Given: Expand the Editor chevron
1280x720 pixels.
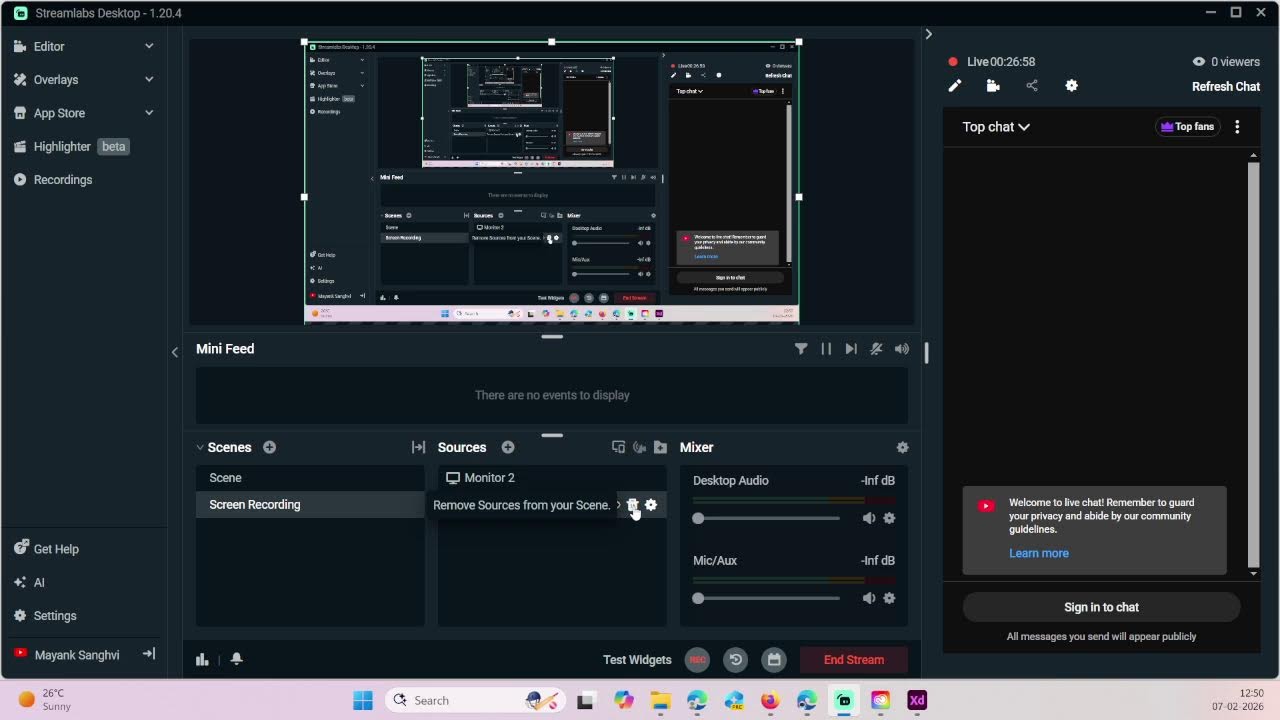Looking at the screenshot, I should (149, 46).
